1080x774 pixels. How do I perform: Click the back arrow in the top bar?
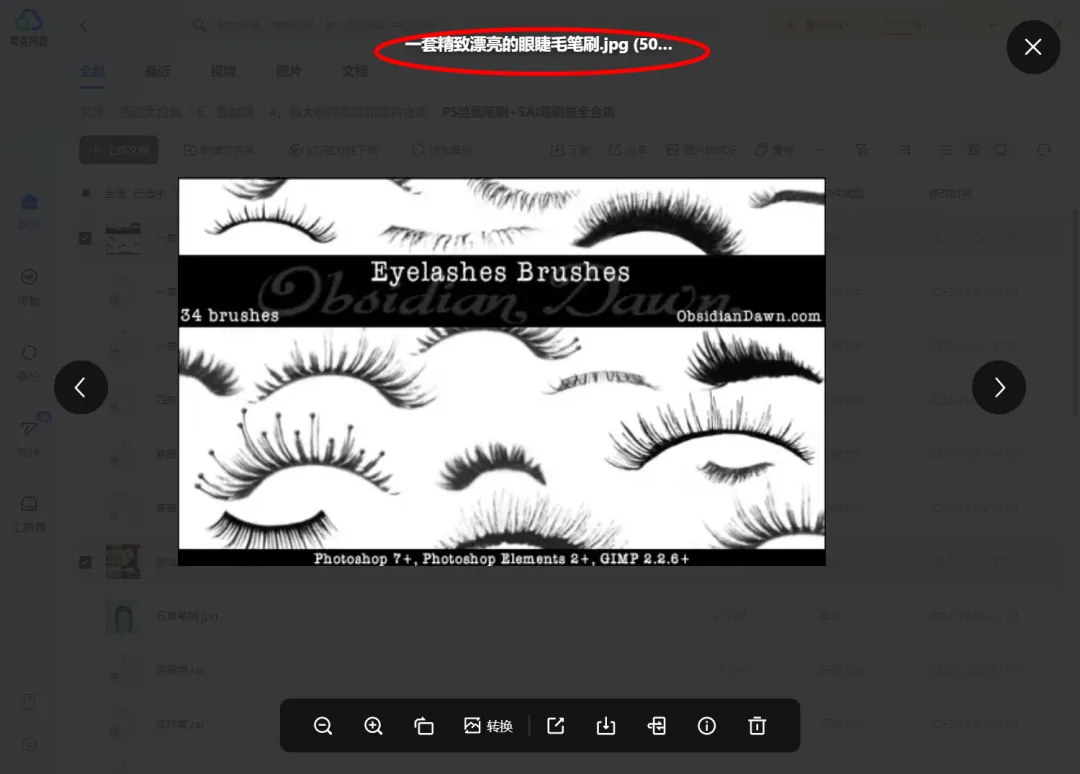84,25
